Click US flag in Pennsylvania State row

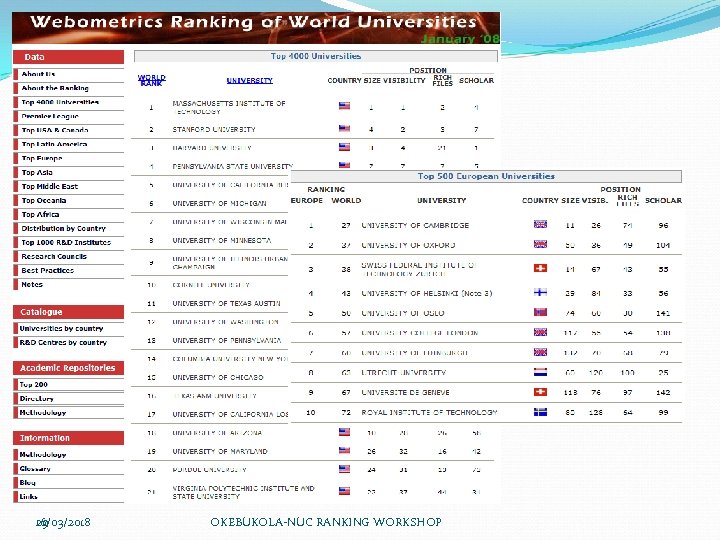(x=344, y=165)
